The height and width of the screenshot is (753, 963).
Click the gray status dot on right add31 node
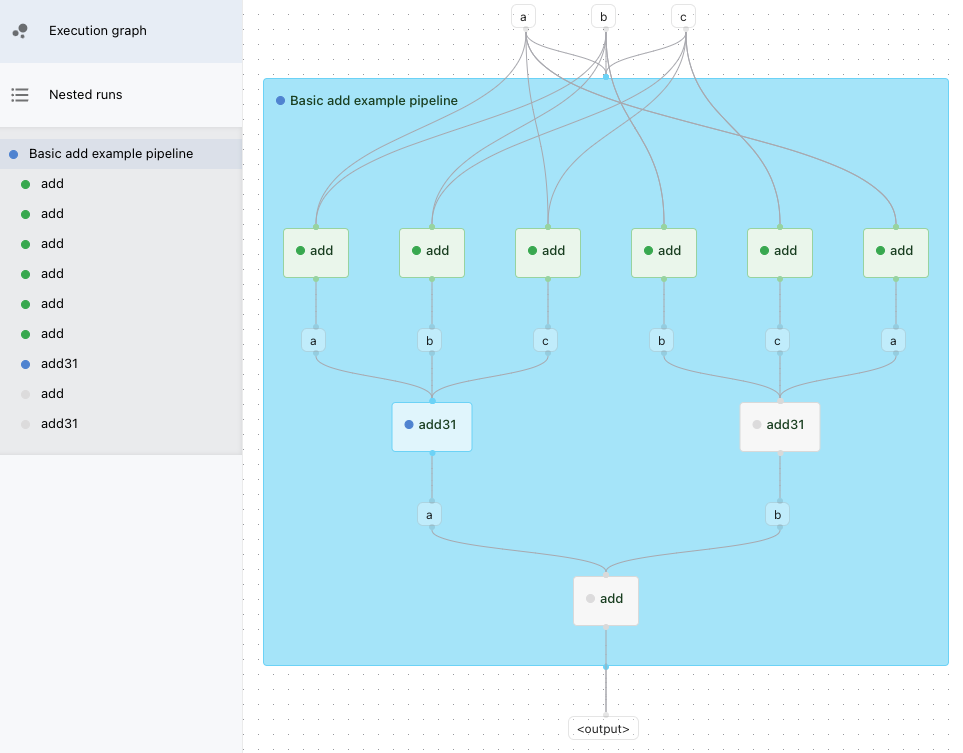coord(757,423)
